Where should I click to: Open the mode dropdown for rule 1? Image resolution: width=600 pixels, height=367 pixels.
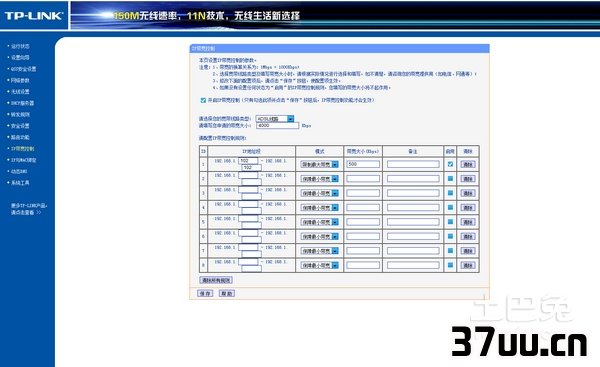[x=320, y=164]
